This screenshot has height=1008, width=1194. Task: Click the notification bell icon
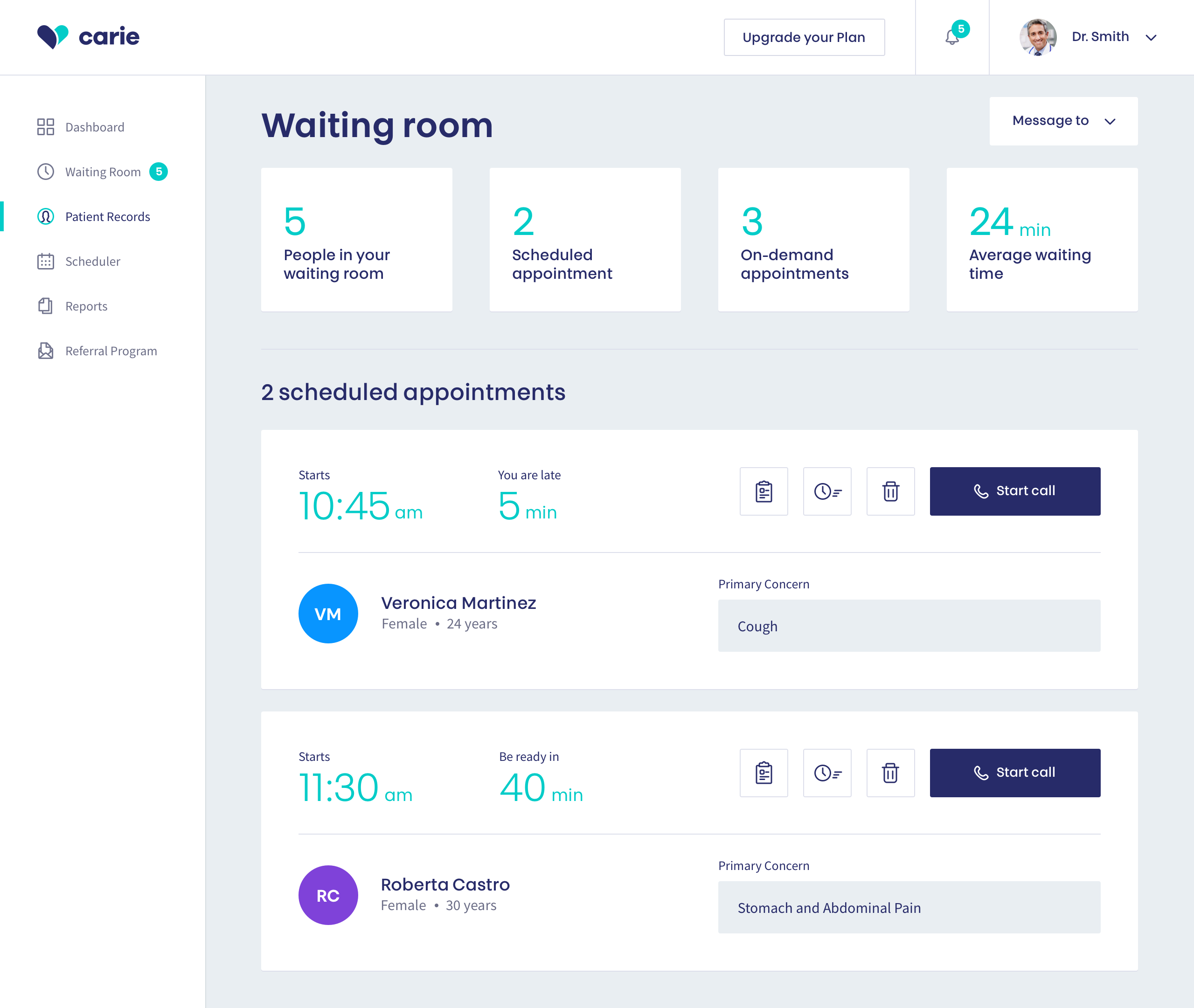click(952, 37)
